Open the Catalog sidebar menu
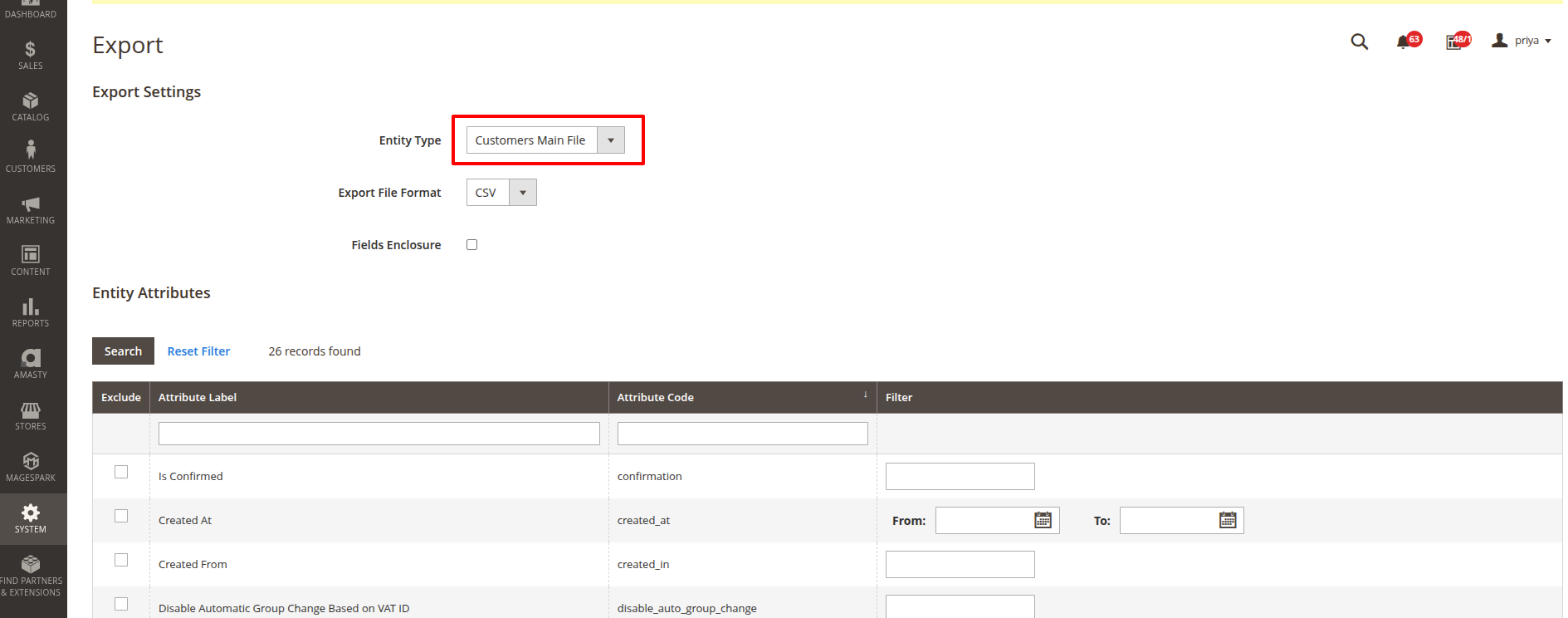1568x618 pixels. click(x=31, y=106)
